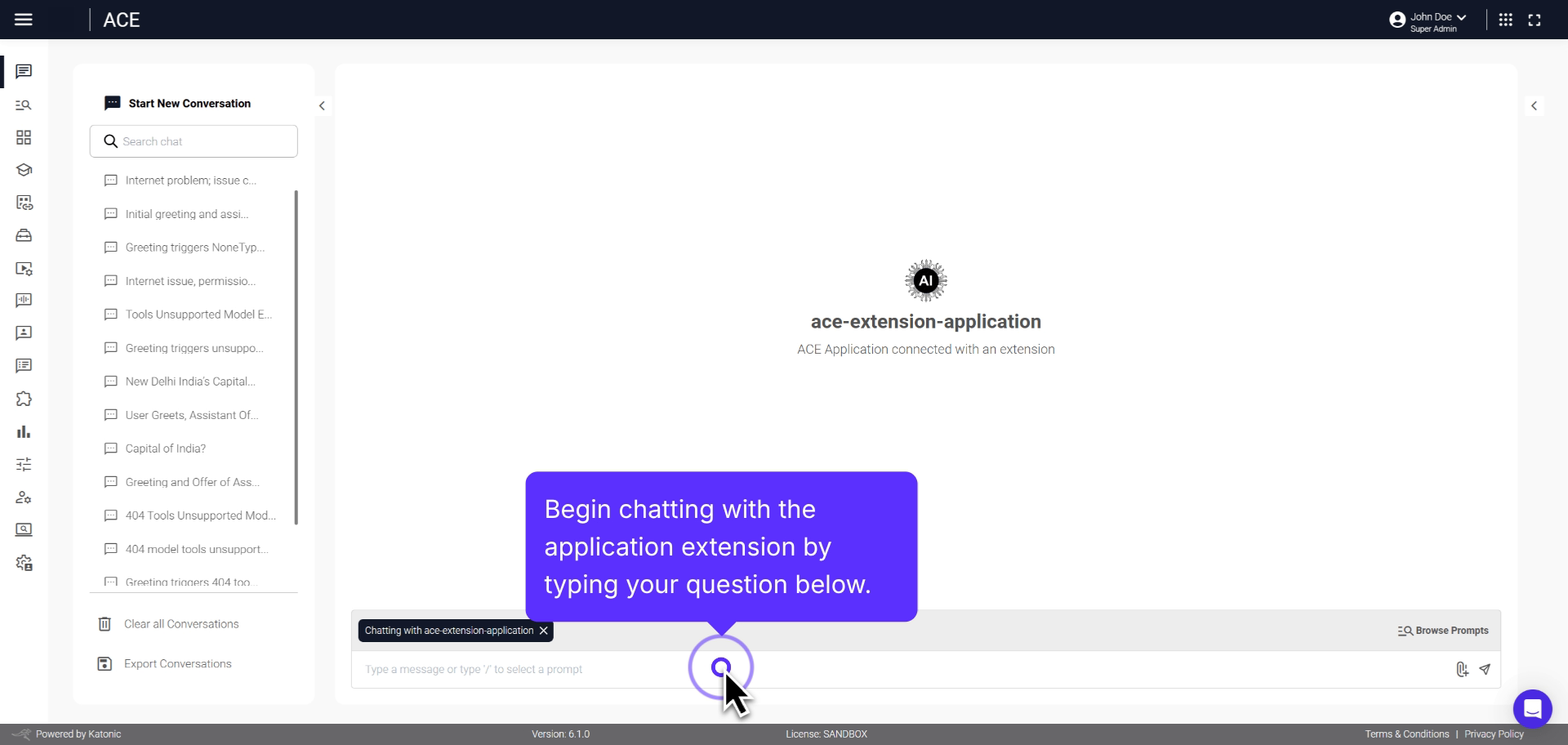Open the Privacy Policy link
Viewport: 1568px width, 745px height.
1495,734
